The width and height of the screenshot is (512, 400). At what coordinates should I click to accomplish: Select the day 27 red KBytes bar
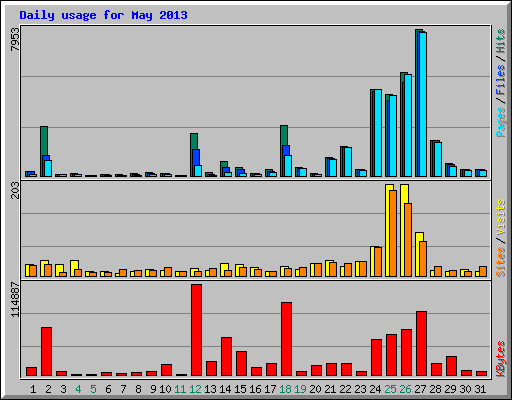tap(421, 343)
